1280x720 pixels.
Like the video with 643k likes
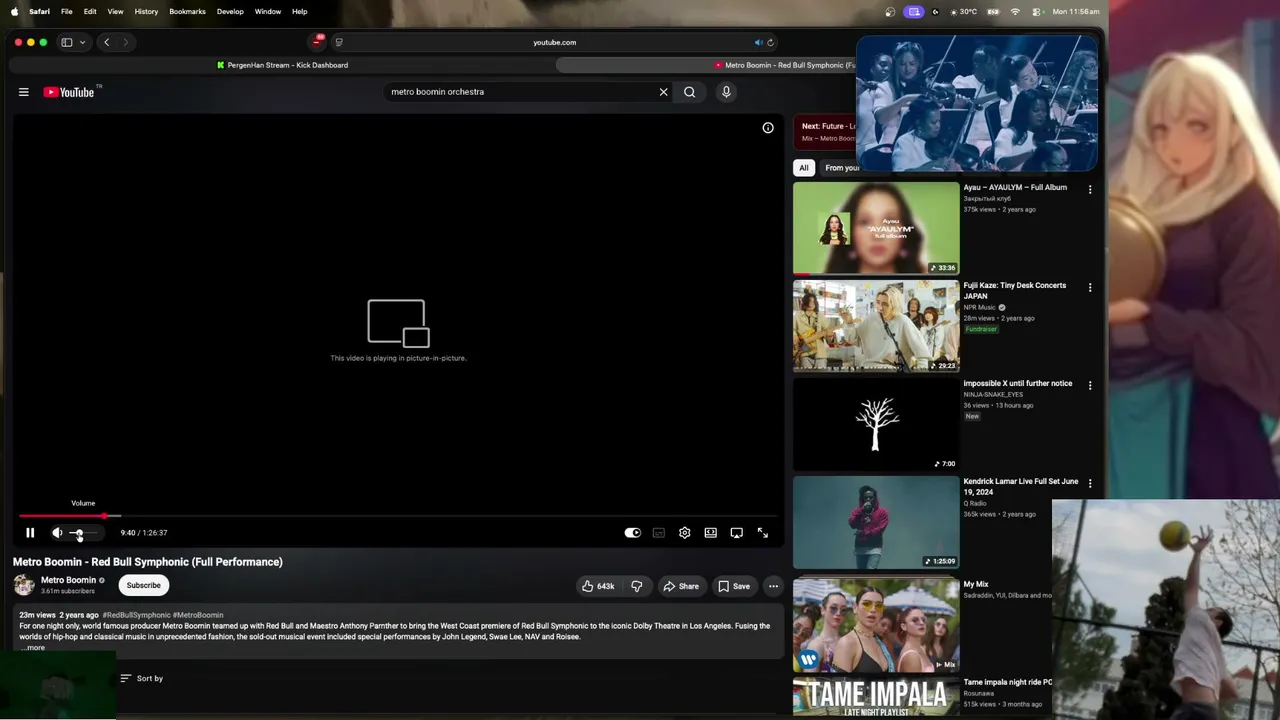pos(598,586)
